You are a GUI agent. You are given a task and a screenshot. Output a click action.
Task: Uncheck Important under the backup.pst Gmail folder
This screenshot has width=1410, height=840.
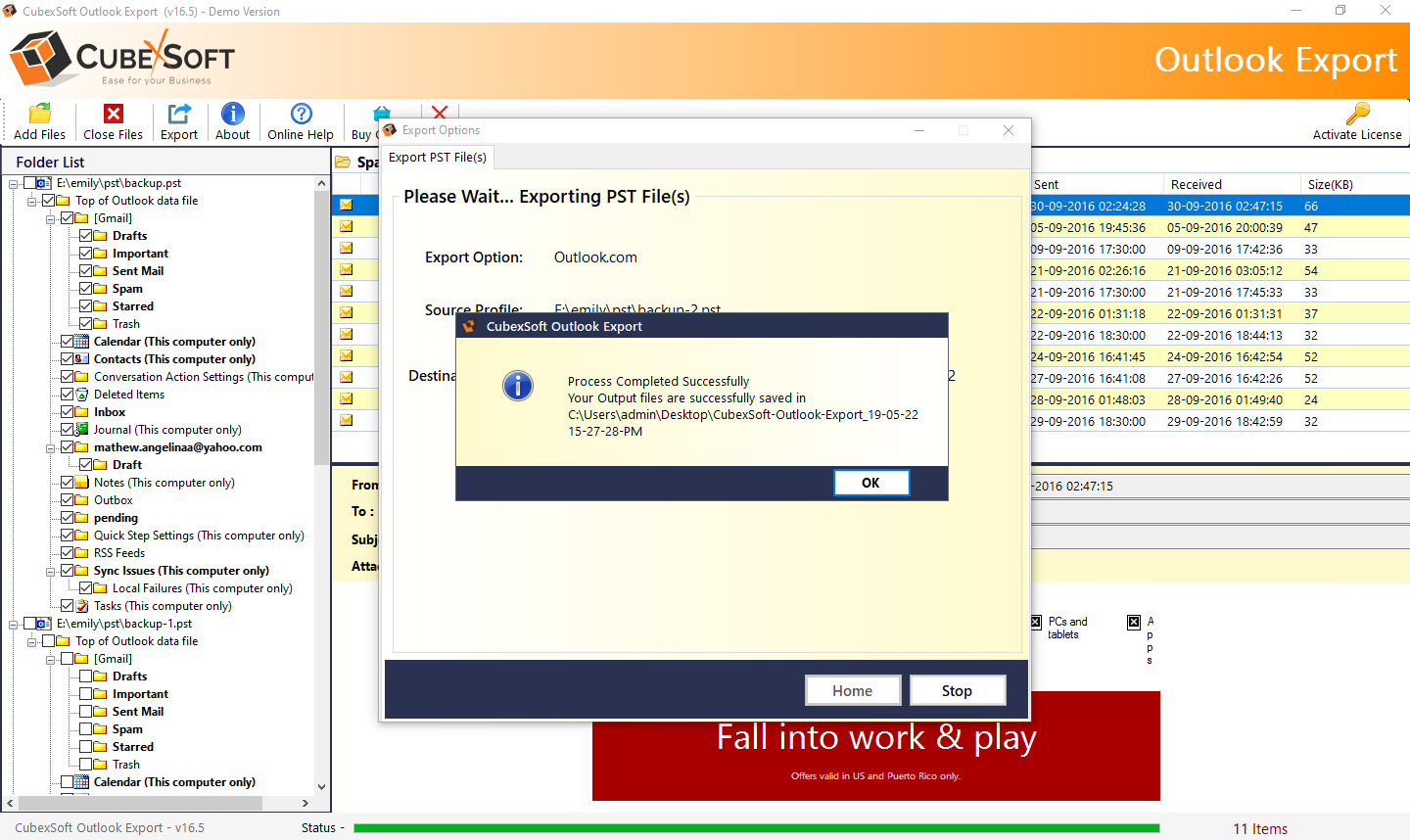(x=86, y=254)
